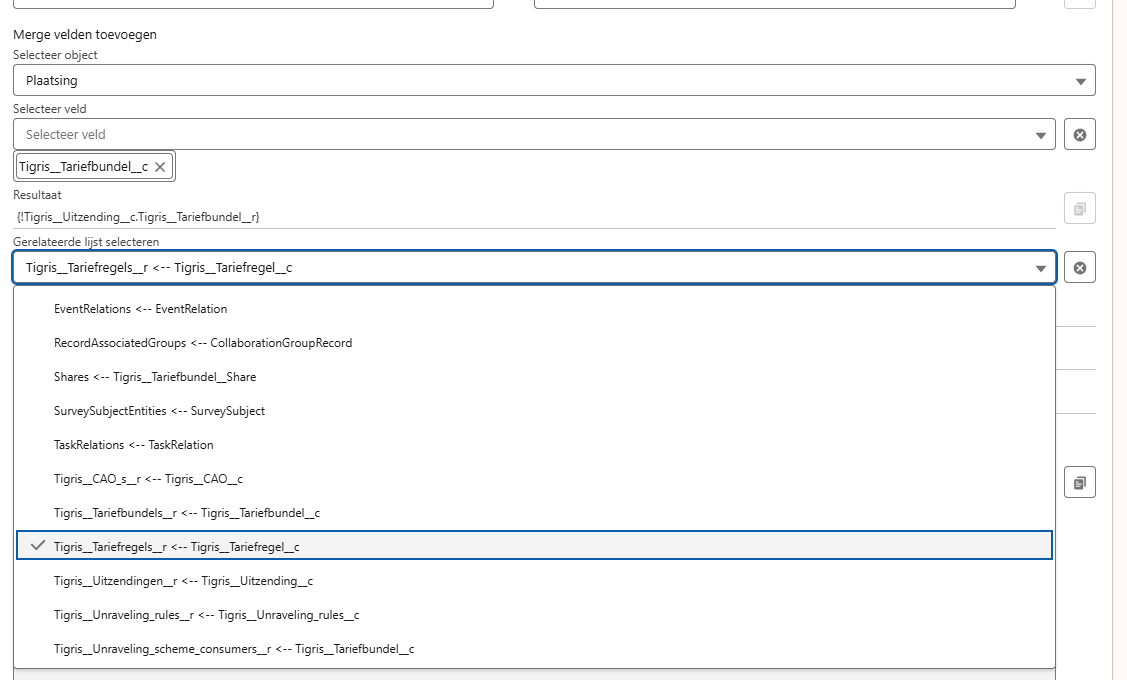This screenshot has width=1127, height=680.
Task: Open the Selecteer object dropdown showing Plaatsing
Action: [554, 80]
